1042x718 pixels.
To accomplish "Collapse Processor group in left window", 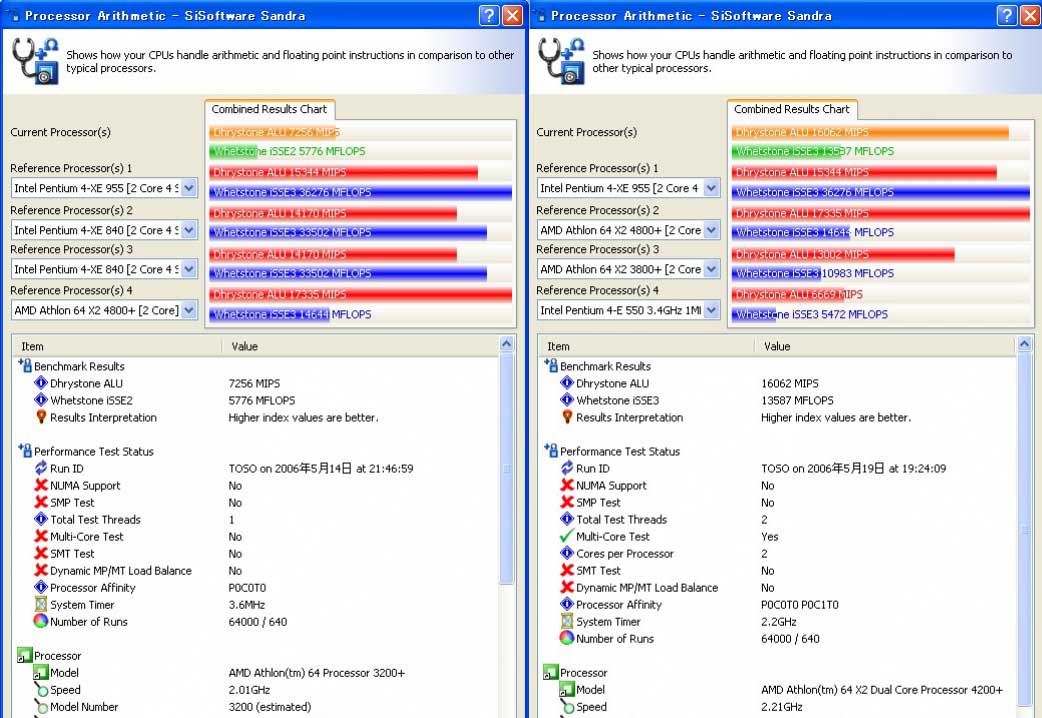I will (x=25, y=656).
